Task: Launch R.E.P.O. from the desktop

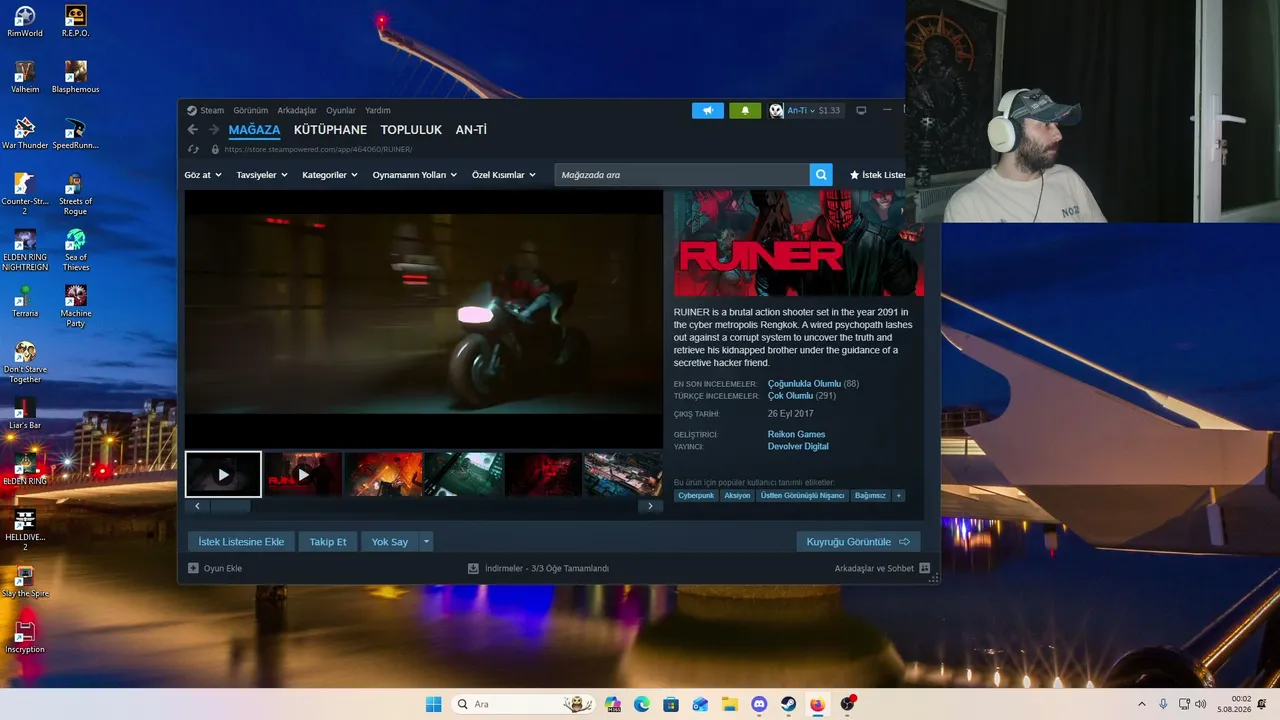Action: [x=75, y=21]
